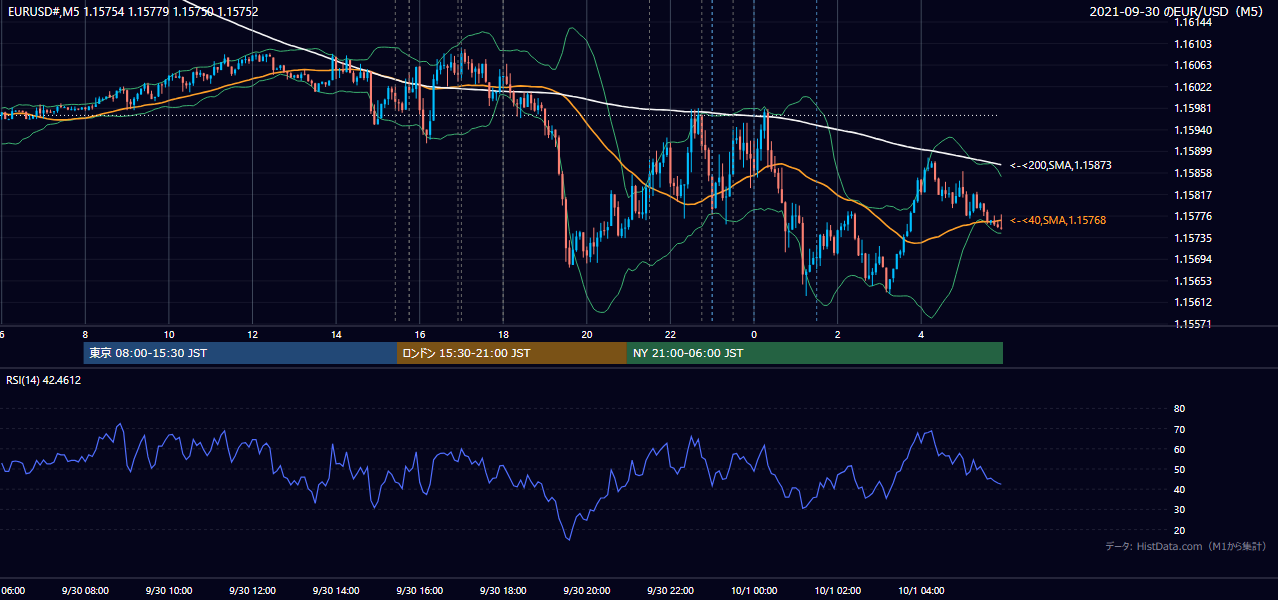Click hour label 18 under price chart
The width and height of the screenshot is (1278, 600).
pos(503,334)
